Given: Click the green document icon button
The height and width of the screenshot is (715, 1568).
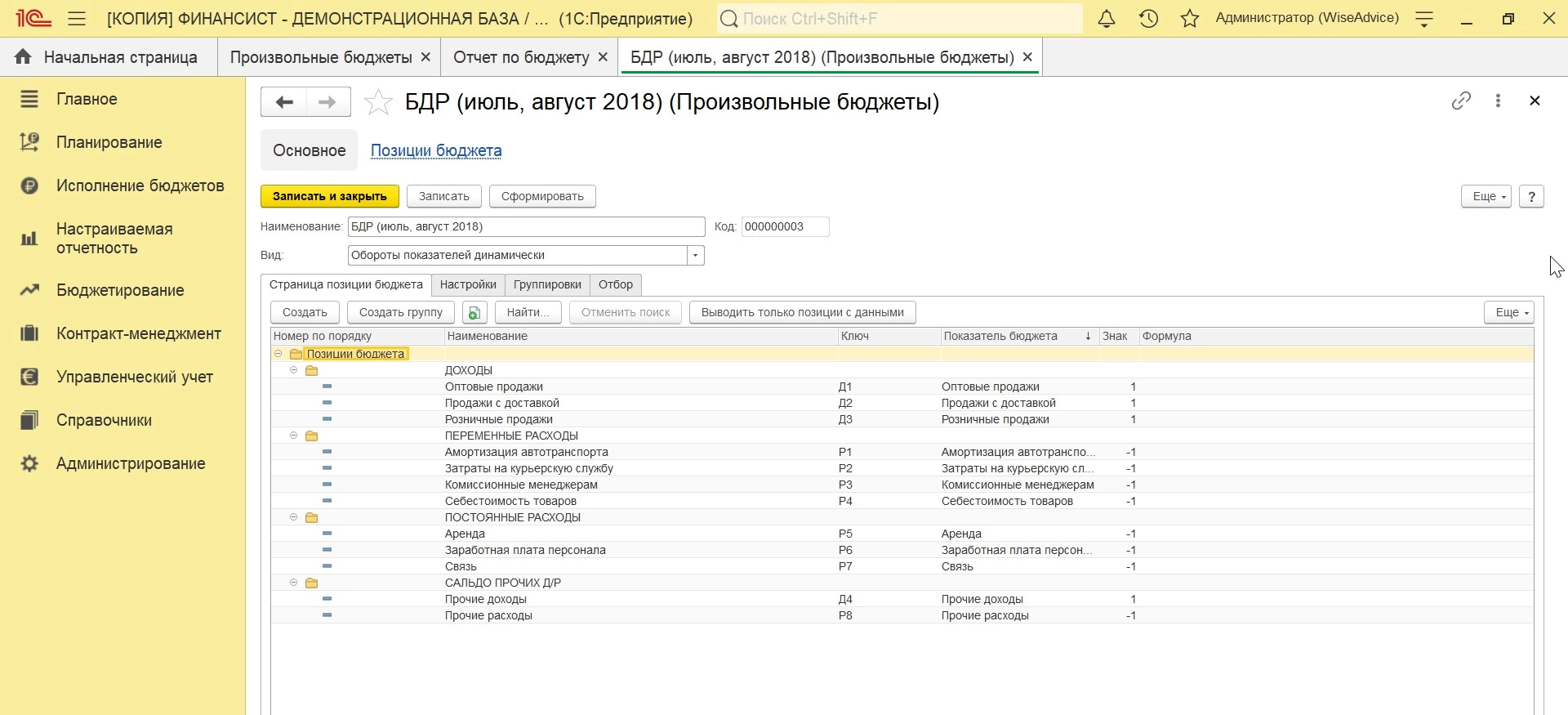Looking at the screenshot, I should 474,312.
